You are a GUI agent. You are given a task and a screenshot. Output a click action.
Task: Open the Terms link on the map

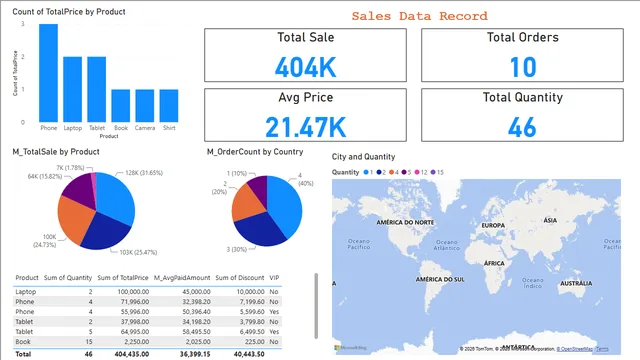[x=602, y=349]
